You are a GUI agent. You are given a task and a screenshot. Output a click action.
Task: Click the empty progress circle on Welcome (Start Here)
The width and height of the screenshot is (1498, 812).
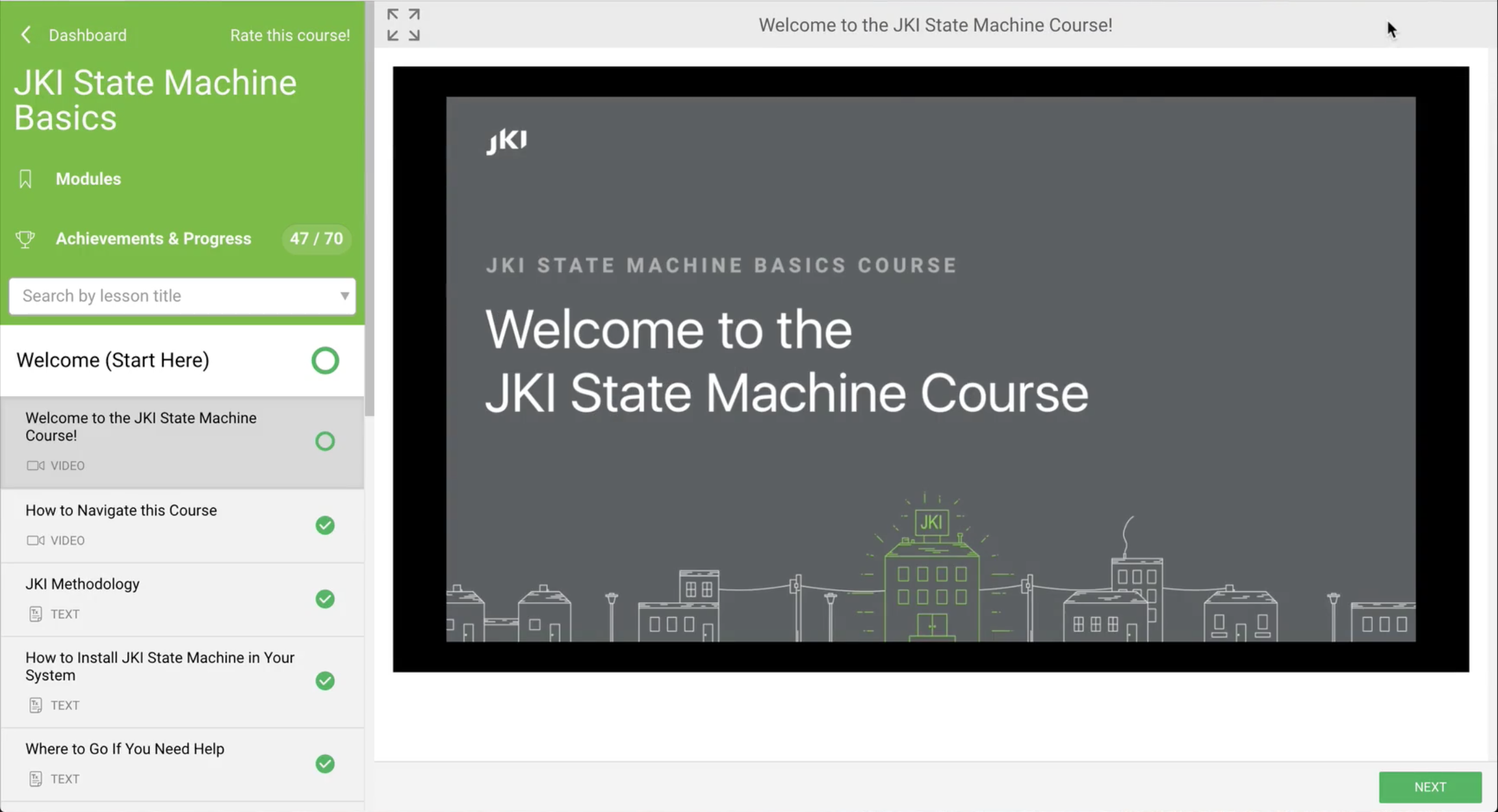point(325,361)
